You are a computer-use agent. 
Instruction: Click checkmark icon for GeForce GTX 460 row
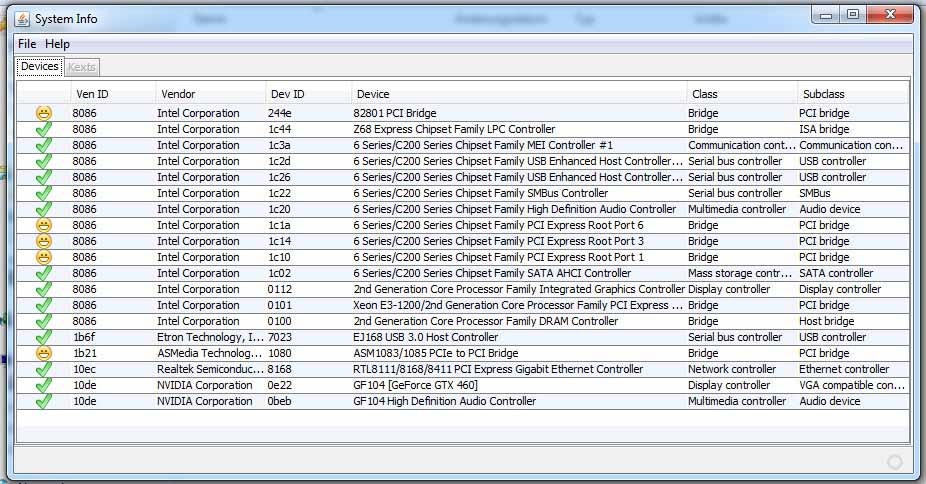click(x=44, y=385)
